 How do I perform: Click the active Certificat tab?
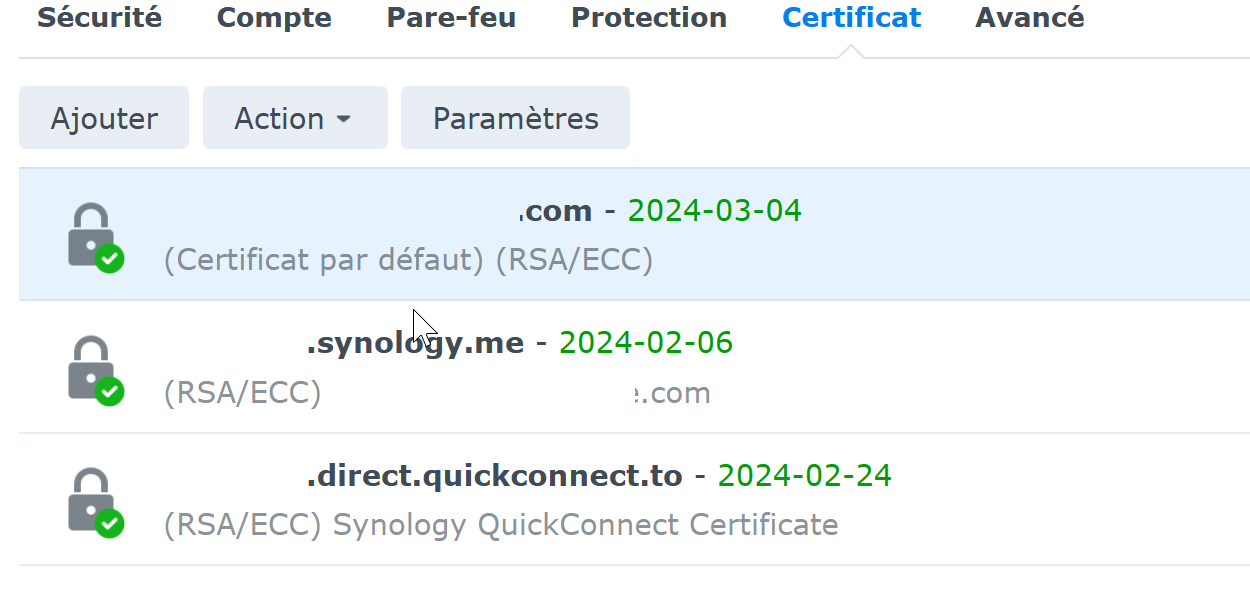(x=852, y=18)
